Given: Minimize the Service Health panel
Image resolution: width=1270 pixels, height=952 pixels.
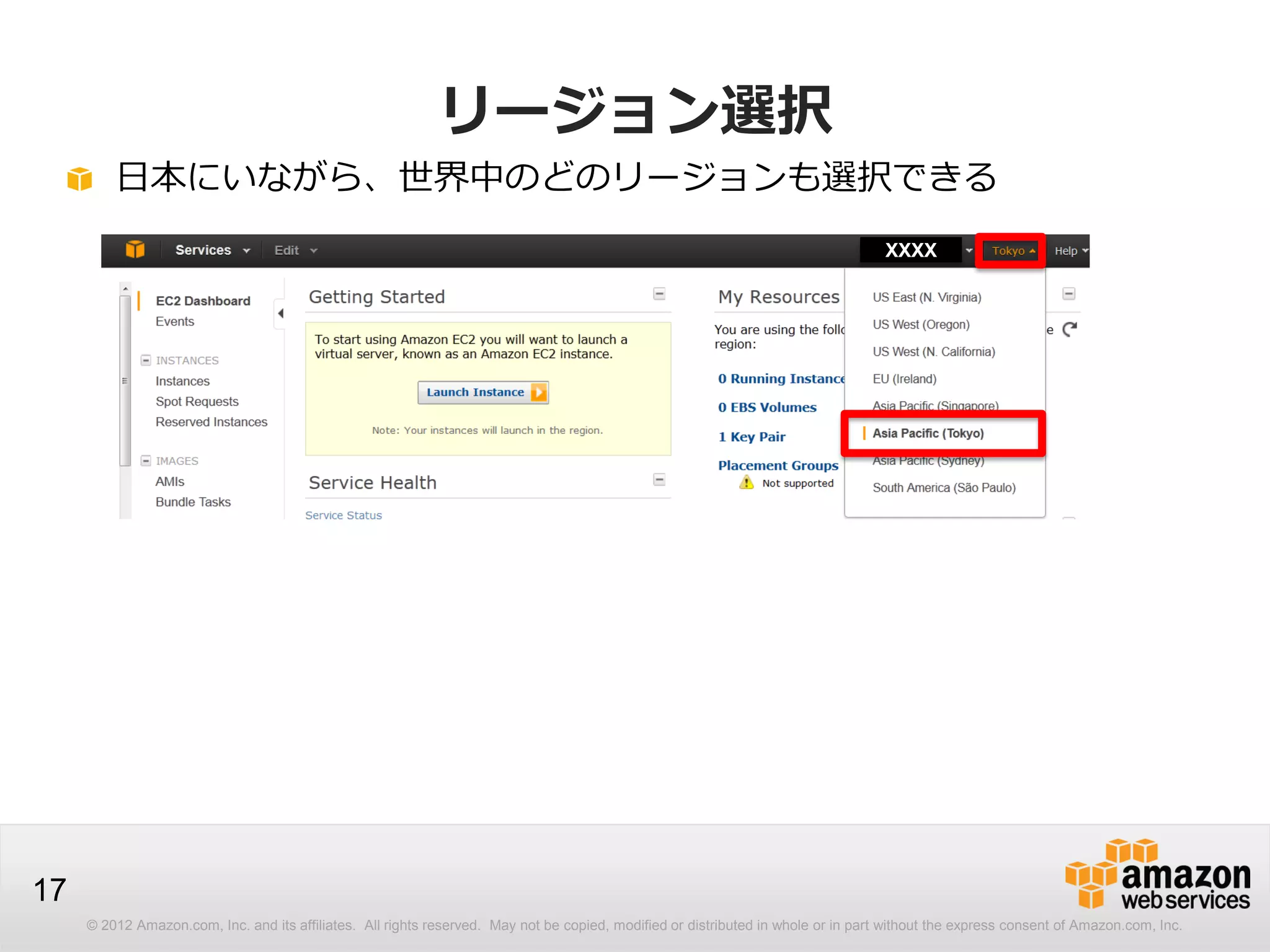Looking at the screenshot, I should coord(659,480).
